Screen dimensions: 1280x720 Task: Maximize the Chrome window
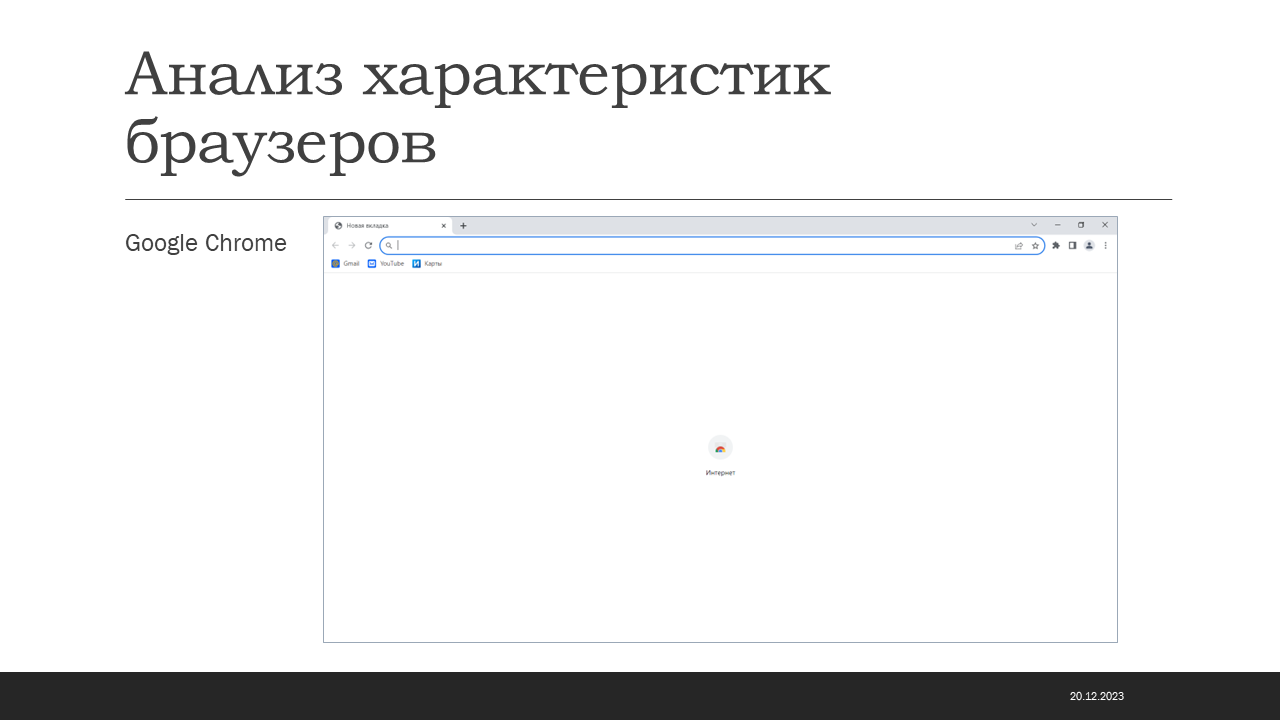point(1081,225)
